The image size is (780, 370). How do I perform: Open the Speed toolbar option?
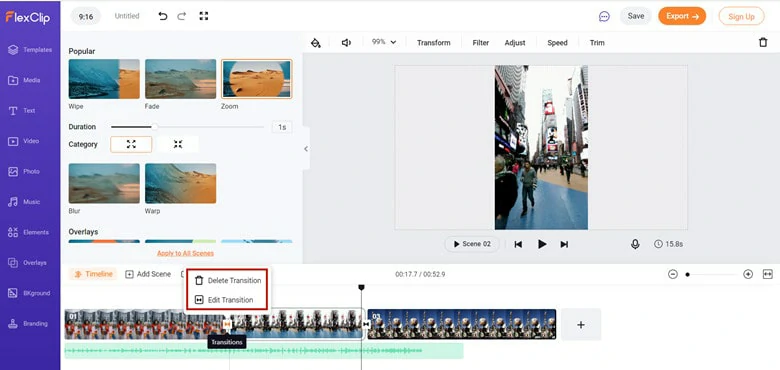tap(557, 43)
